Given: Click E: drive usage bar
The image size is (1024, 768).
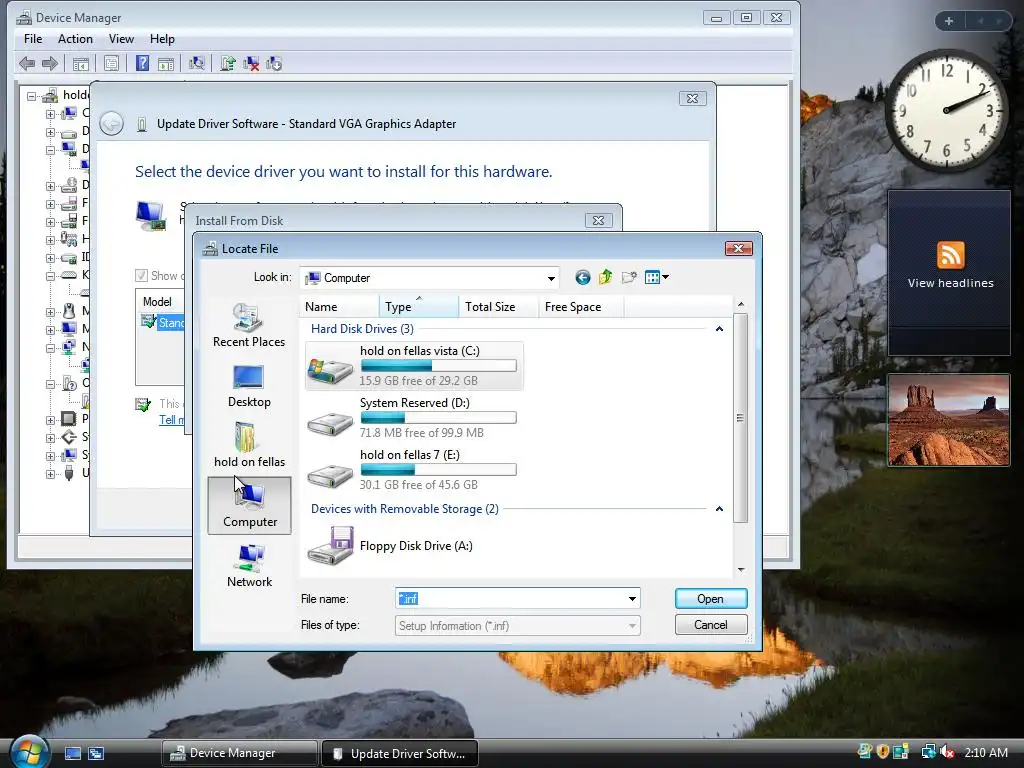Looking at the screenshot, I should point(438,470).
